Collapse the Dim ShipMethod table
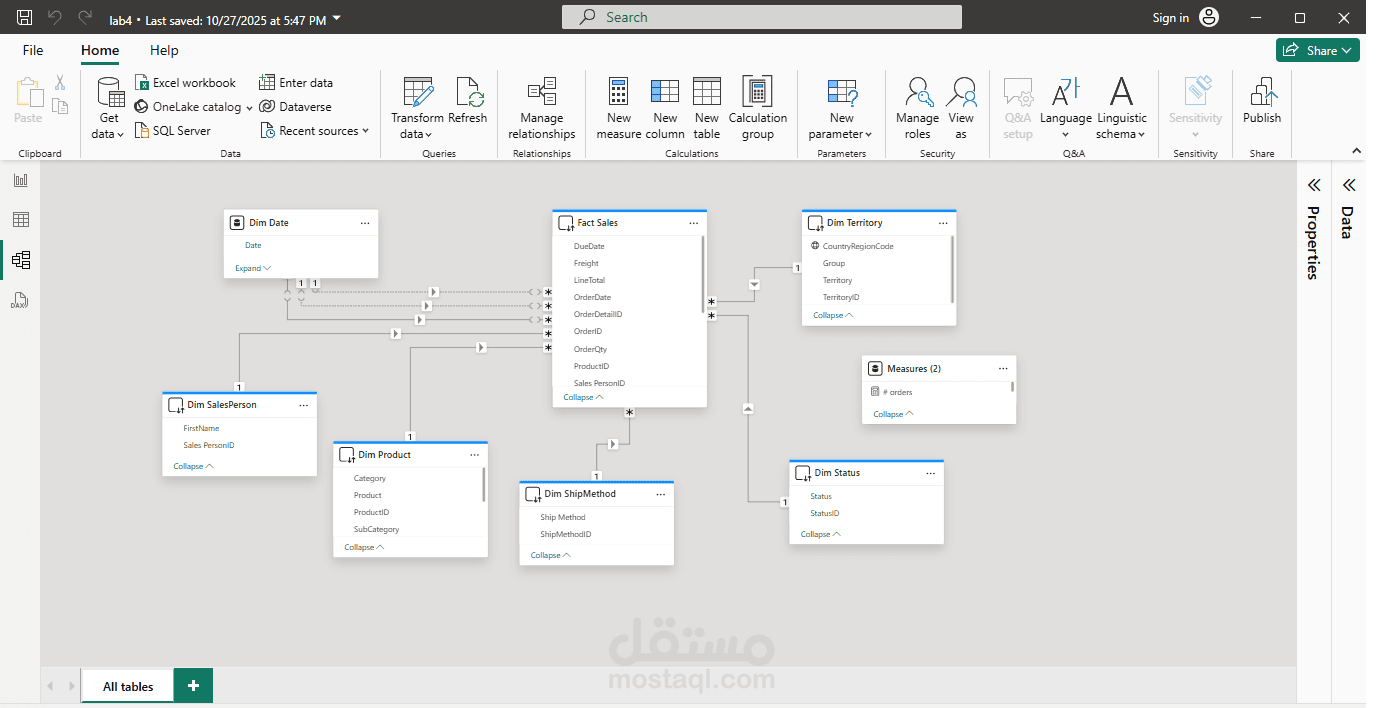Screen dimensions: 1385x708 click(550, 555)
